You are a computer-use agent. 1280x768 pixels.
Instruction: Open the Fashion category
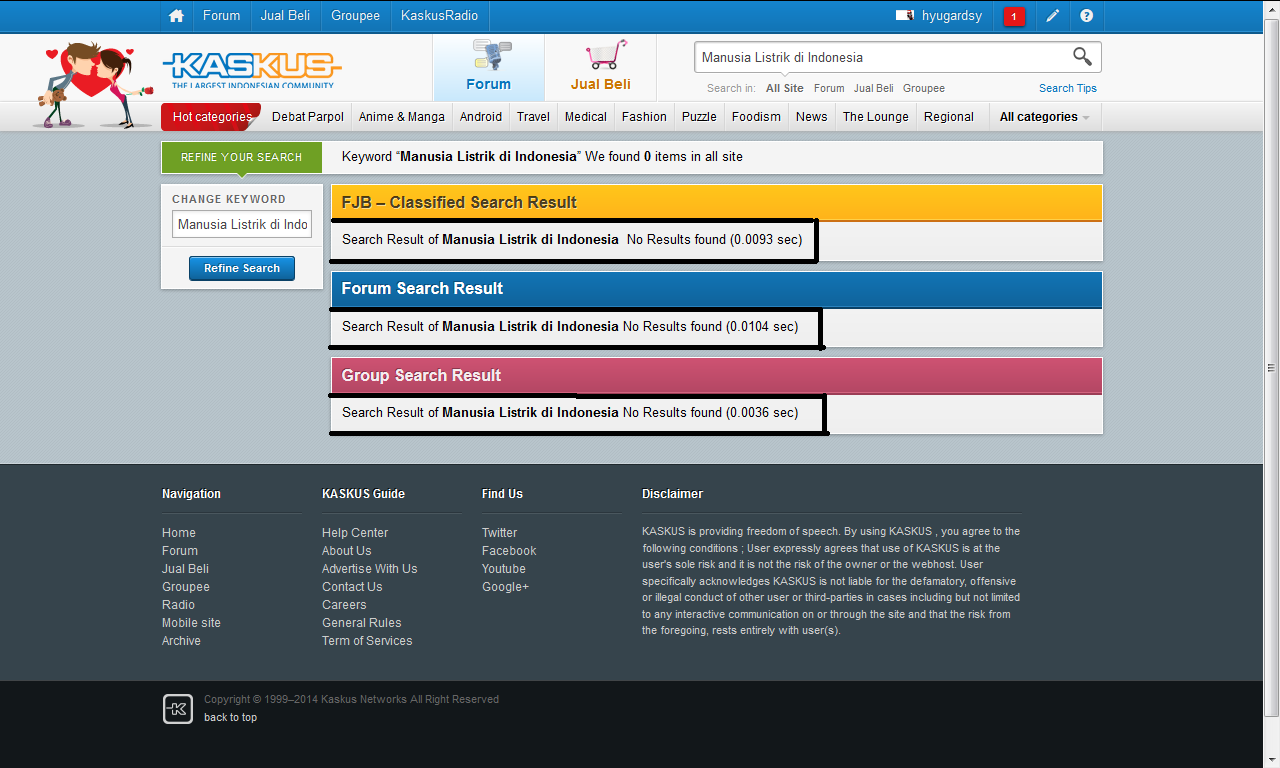(x=644, y=117)
